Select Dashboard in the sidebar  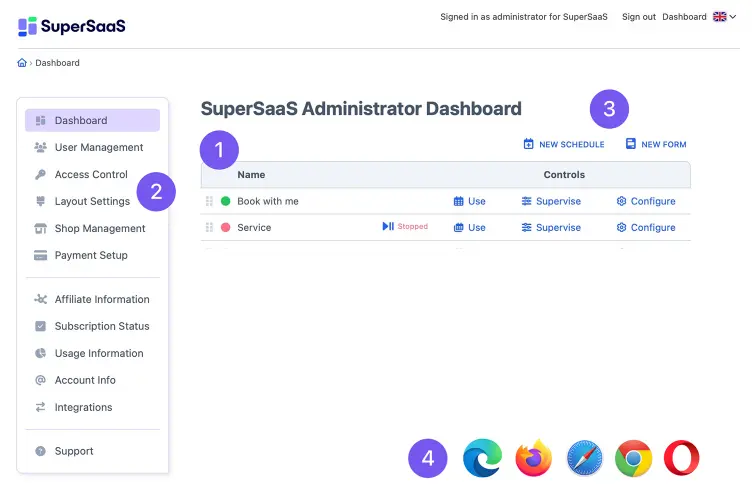coord(92,120)
